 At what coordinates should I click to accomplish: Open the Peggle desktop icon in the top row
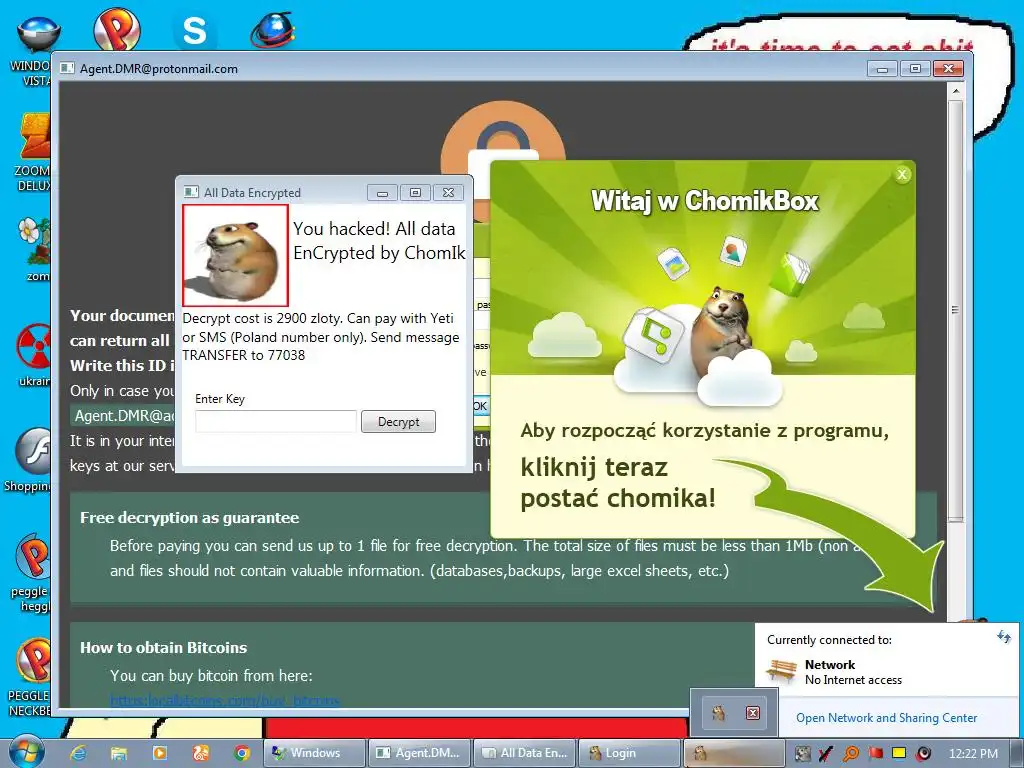click(117, 29)
